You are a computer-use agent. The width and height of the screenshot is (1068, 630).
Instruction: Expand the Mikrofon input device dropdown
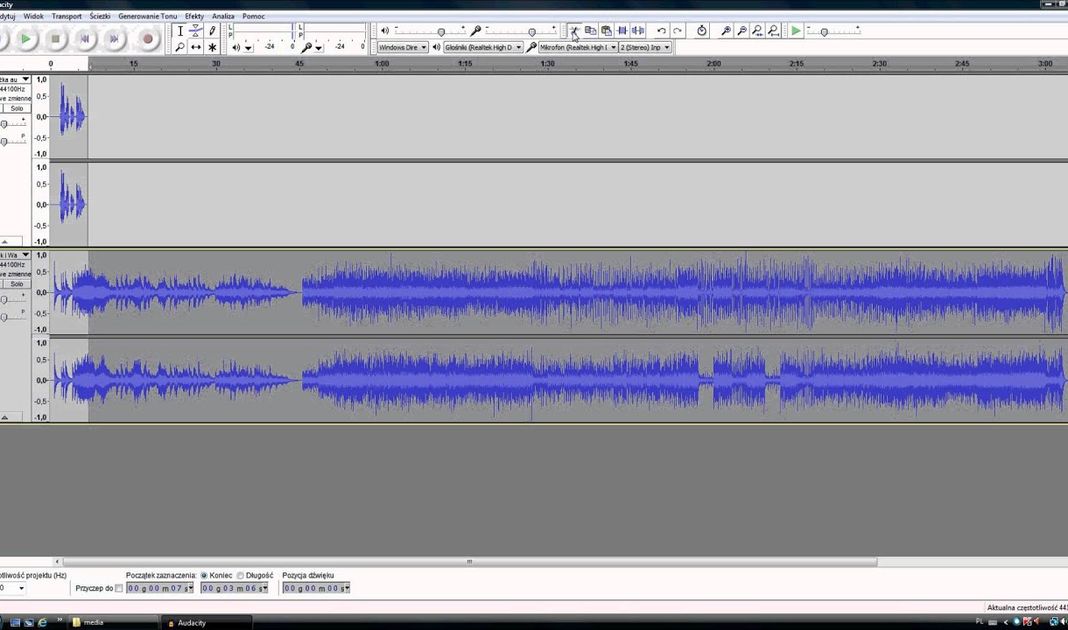click(x=577, y=47)
